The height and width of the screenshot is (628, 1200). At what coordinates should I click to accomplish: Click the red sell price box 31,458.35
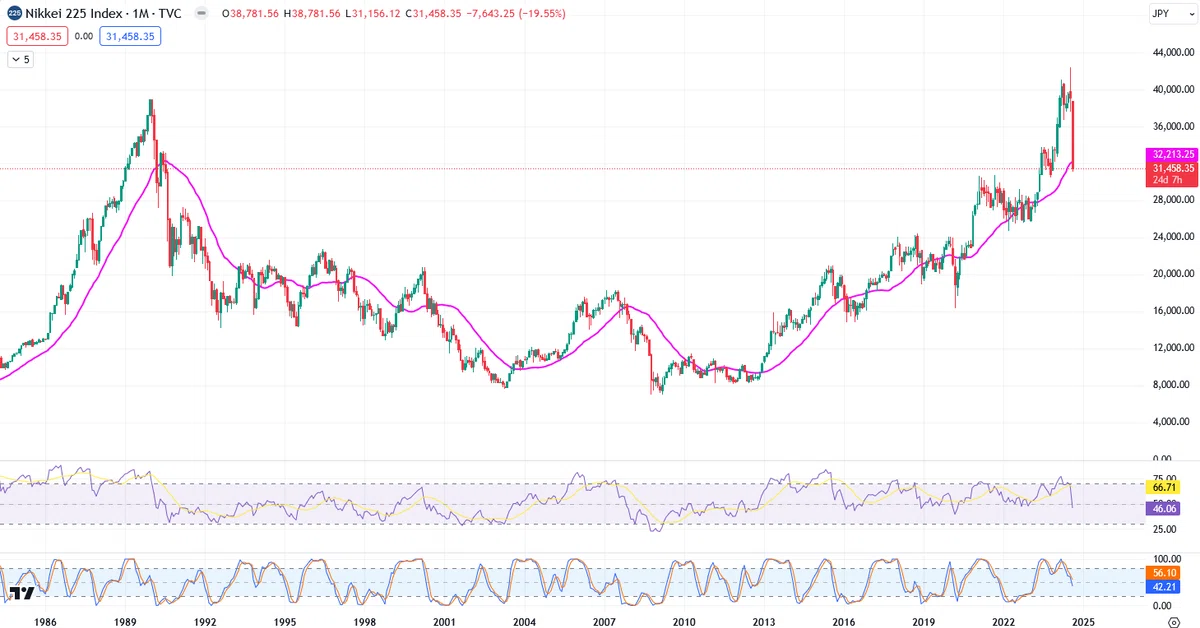click(x=38, y=36)
